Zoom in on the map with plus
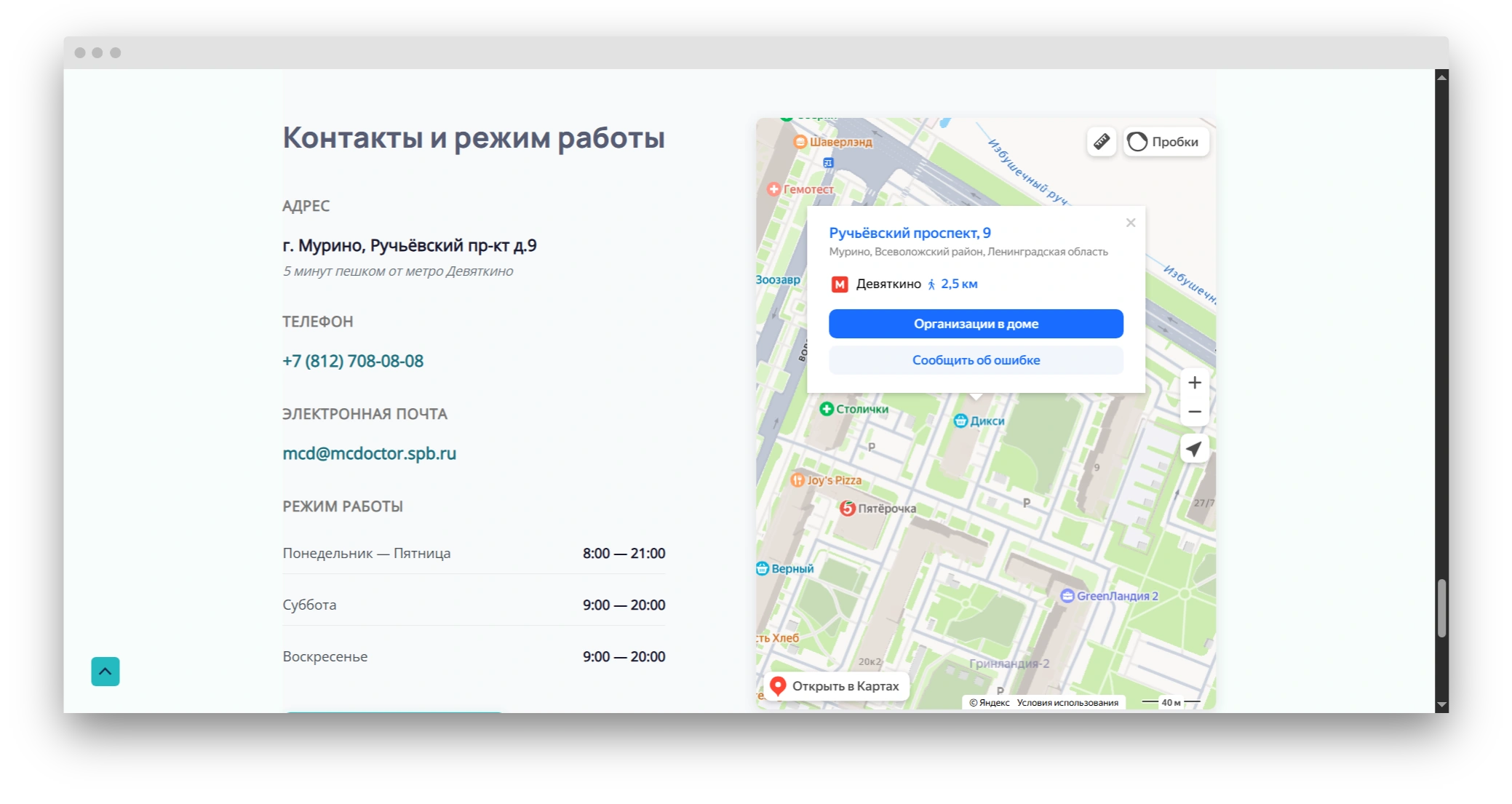 pyautogui.click(x=1194, y=383)
